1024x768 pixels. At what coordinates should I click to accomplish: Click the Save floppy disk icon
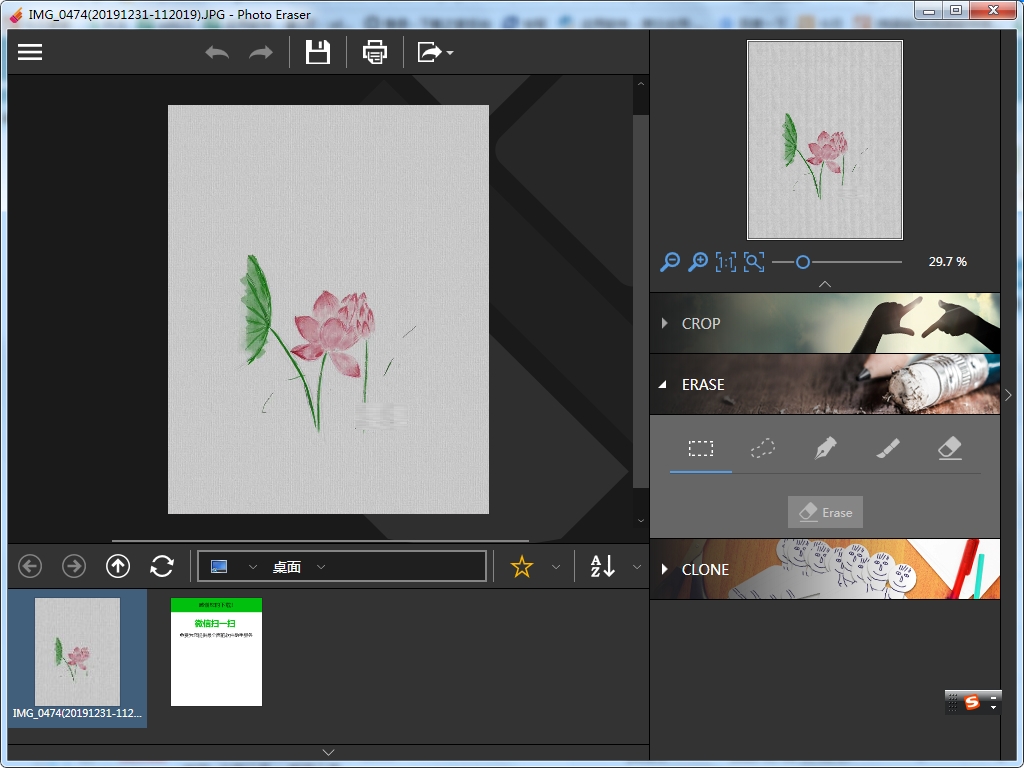(x=318, y=52)
